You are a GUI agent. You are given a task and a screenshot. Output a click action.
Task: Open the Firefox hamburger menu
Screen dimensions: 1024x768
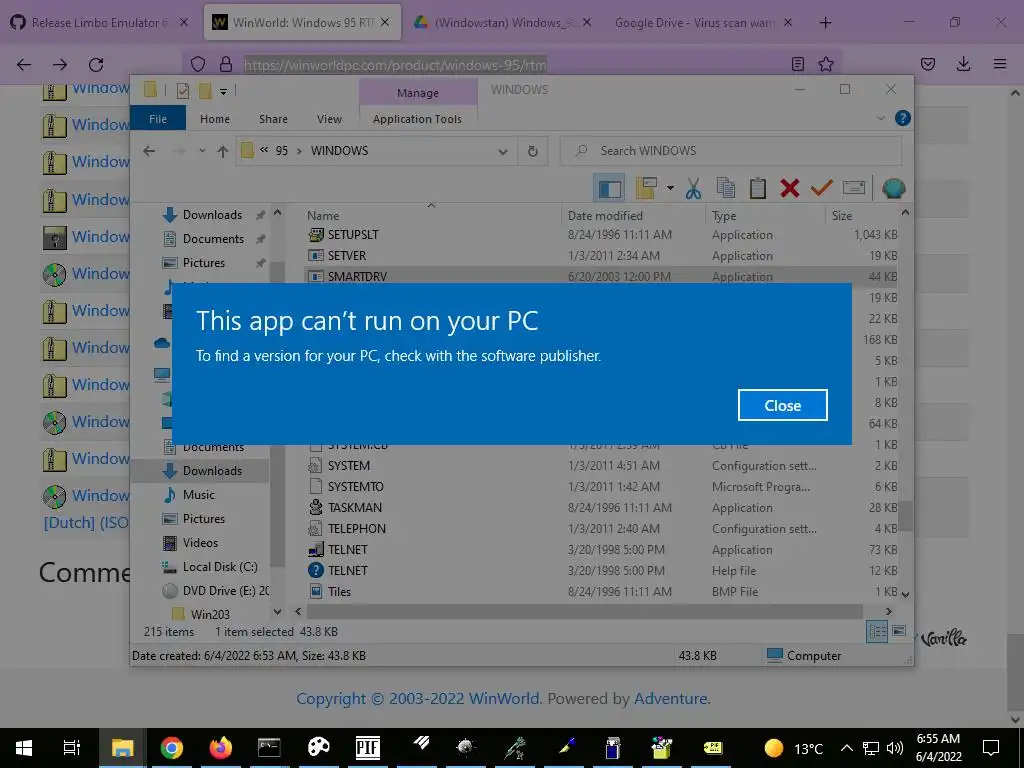tap(1000, 64)
